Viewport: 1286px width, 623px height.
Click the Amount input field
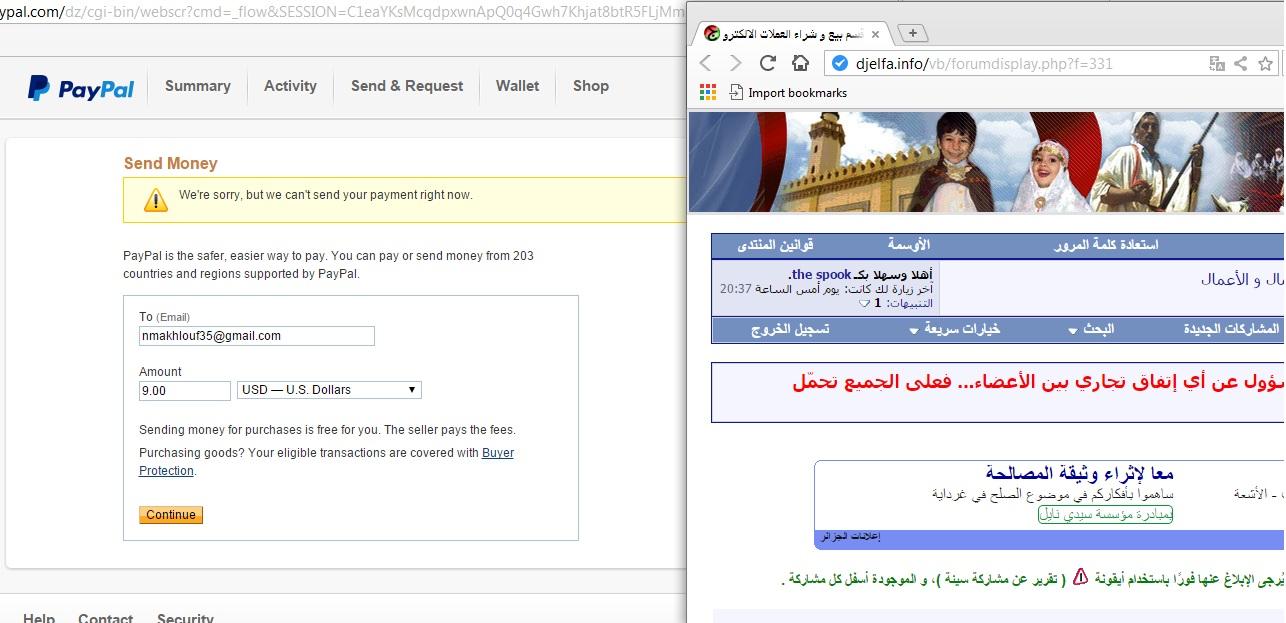(184, 390)
